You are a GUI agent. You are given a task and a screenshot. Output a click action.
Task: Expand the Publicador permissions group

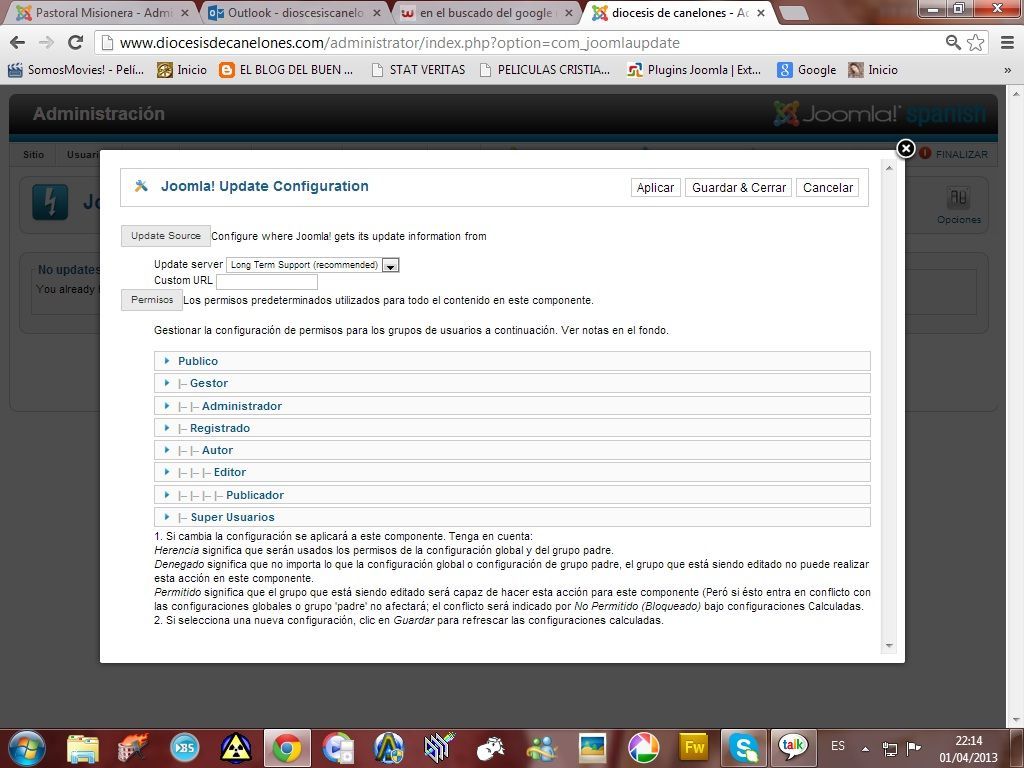512,494
